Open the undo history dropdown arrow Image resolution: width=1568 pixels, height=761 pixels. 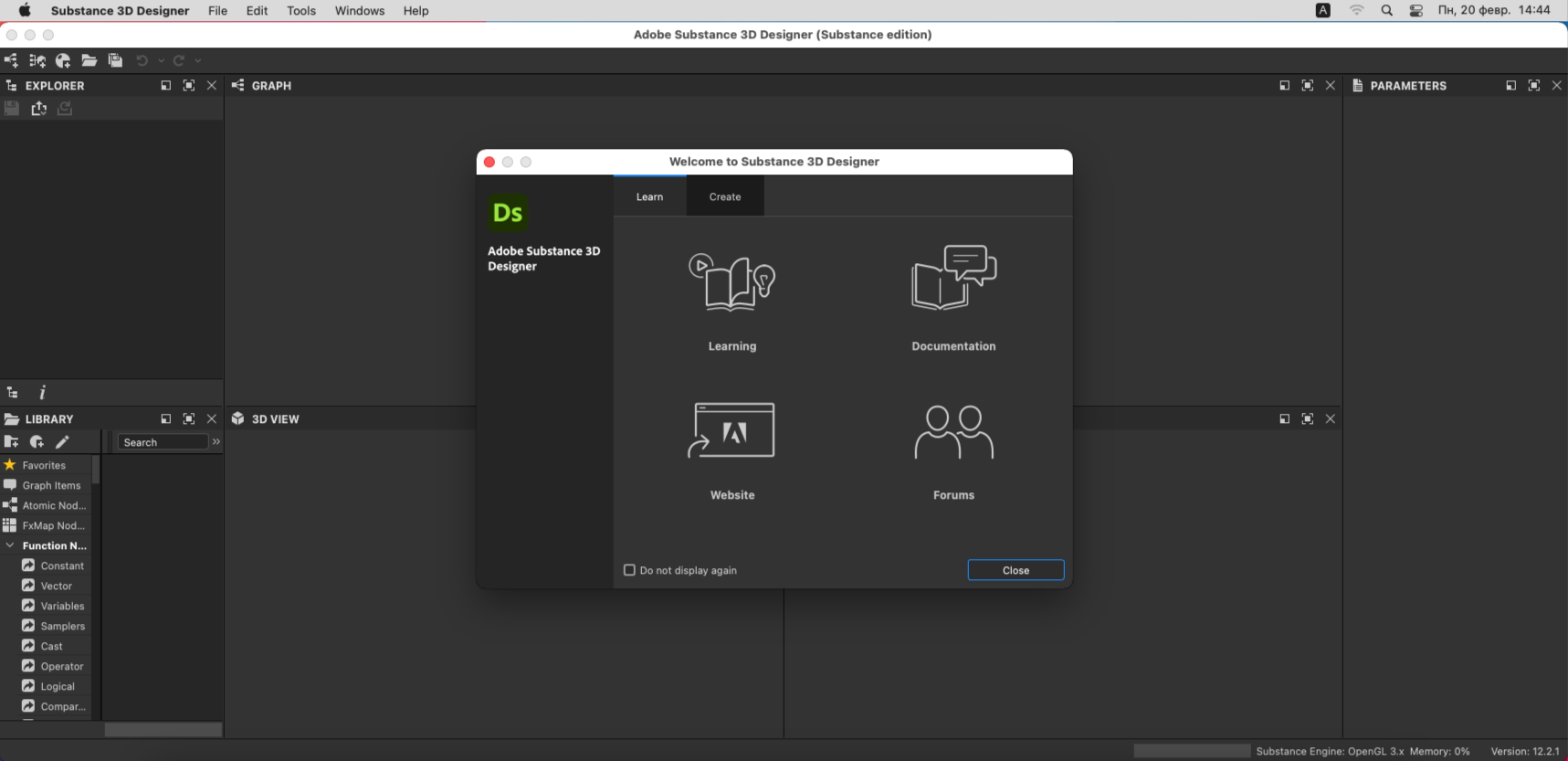[161, 61]
